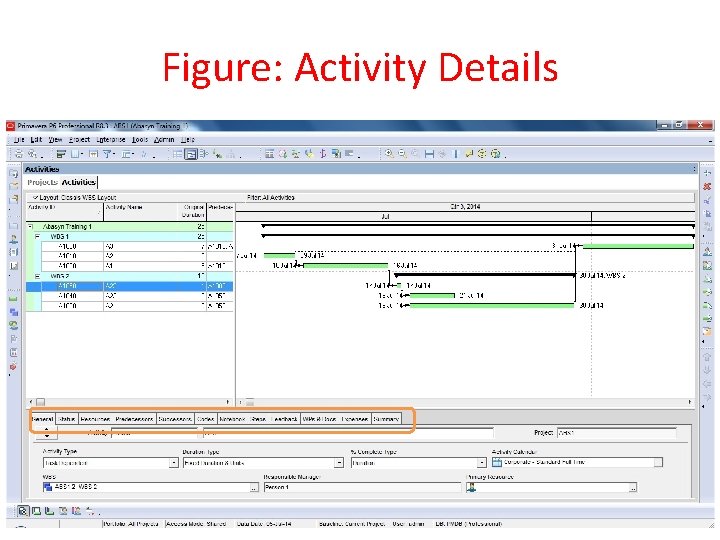The height and width of the screenshot is (540, 720).
Task: Click the activity table horizontal scrollbar thumb
Action: [41, 402]
